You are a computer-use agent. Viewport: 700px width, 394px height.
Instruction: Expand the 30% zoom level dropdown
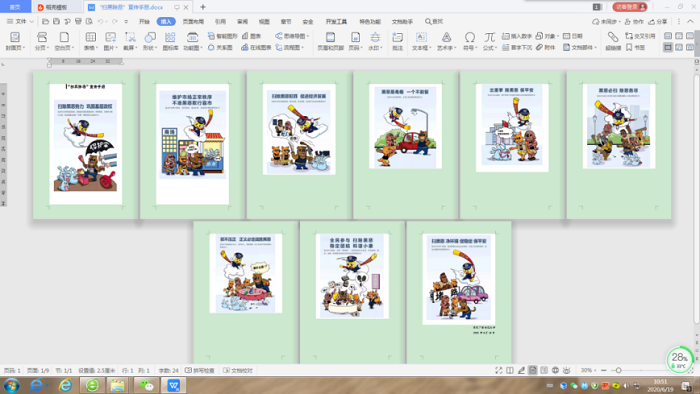pos(588,370)
